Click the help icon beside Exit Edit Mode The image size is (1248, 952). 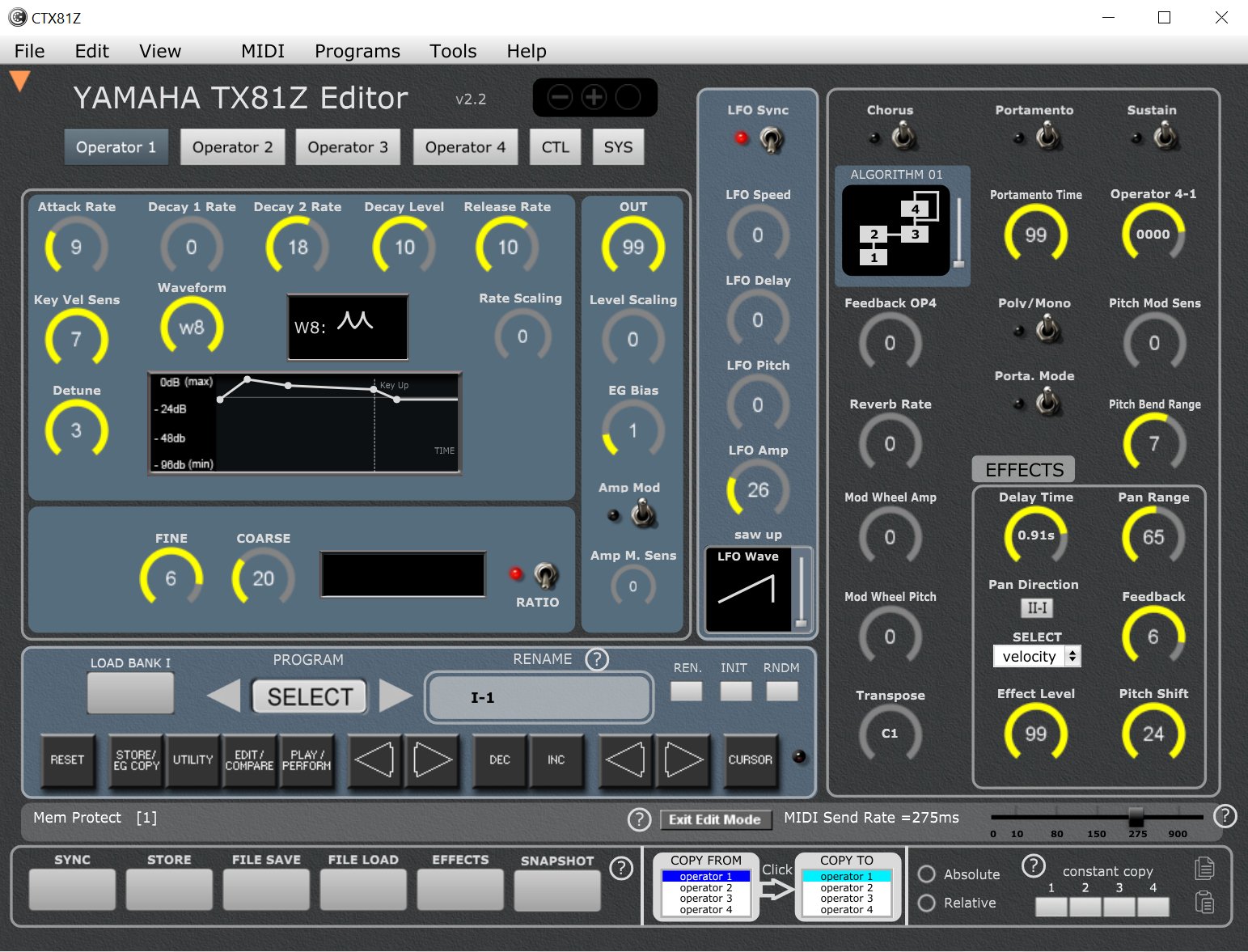tap(639, 820)
